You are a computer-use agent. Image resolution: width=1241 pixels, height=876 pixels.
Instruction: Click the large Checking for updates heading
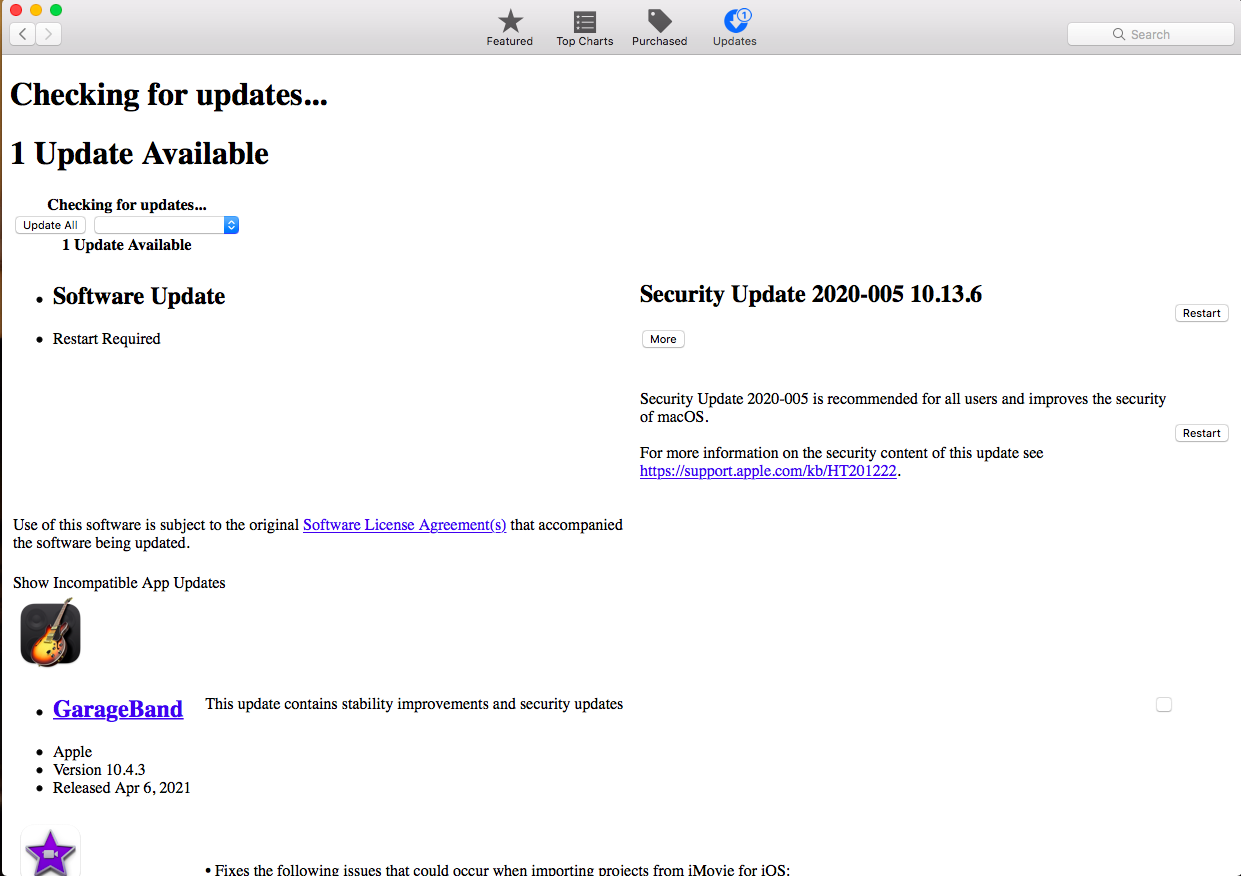169,94
